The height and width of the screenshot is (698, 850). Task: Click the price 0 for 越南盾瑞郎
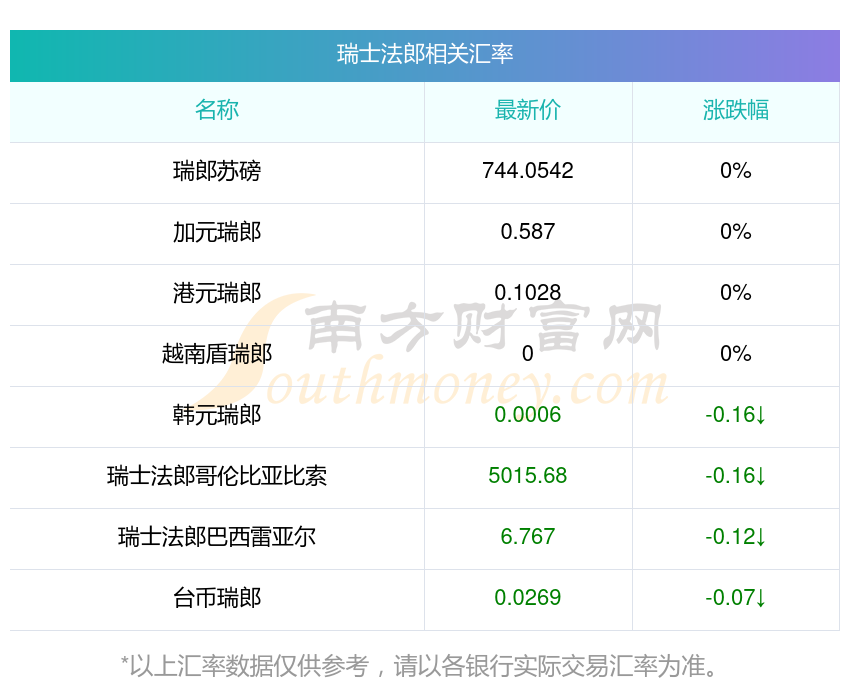527,354
